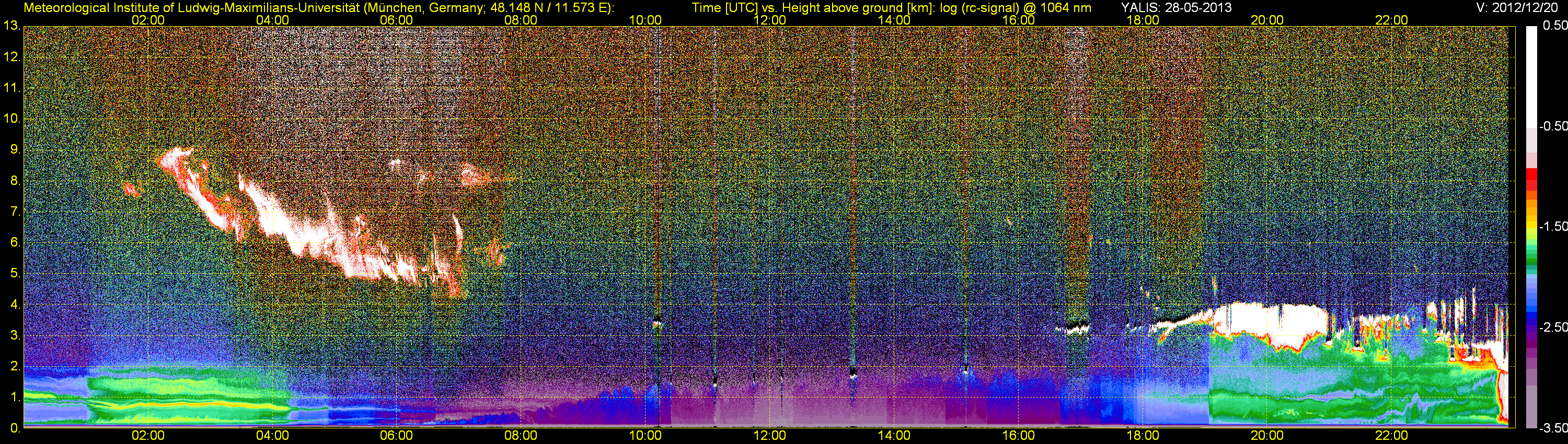Viewport: 1568px width, 444px height.
Task: Click the top axis time label 02:00
Action: coord(148,20)
